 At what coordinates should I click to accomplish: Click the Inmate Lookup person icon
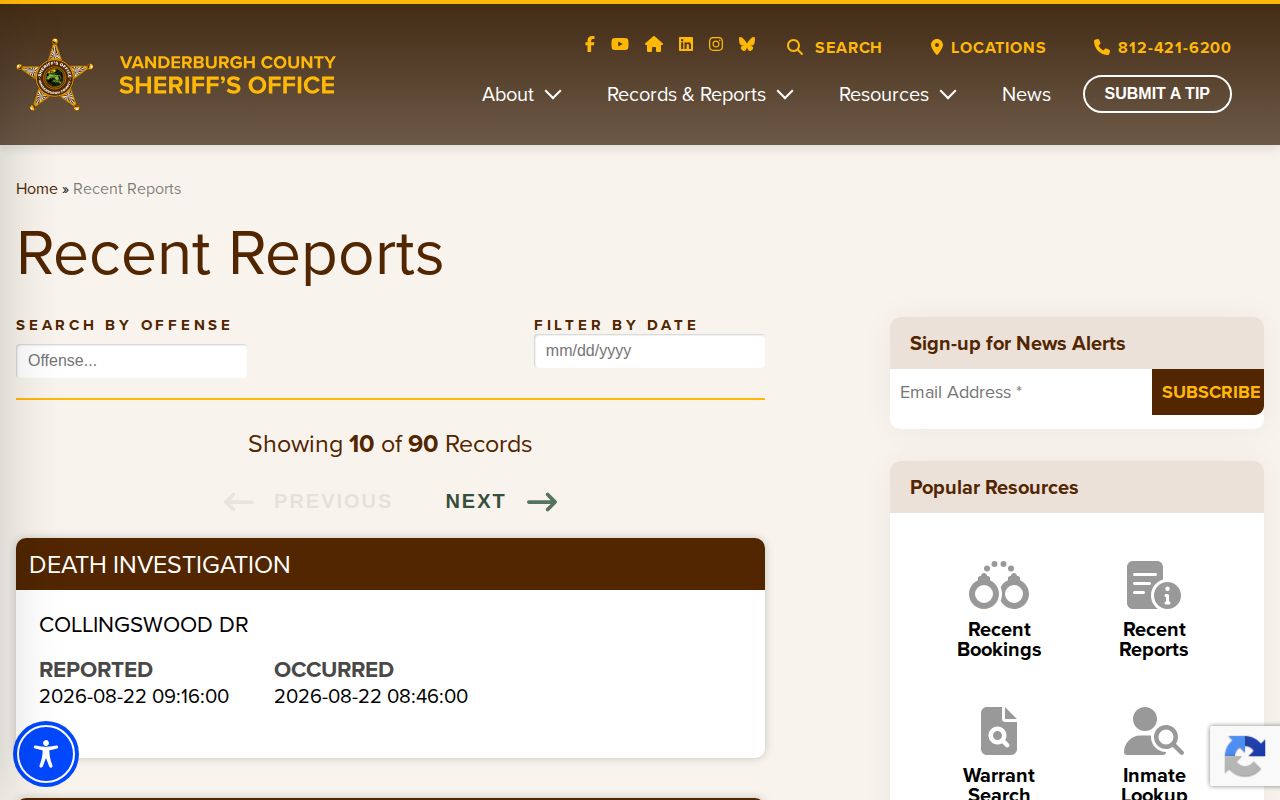pos(1154,731)
